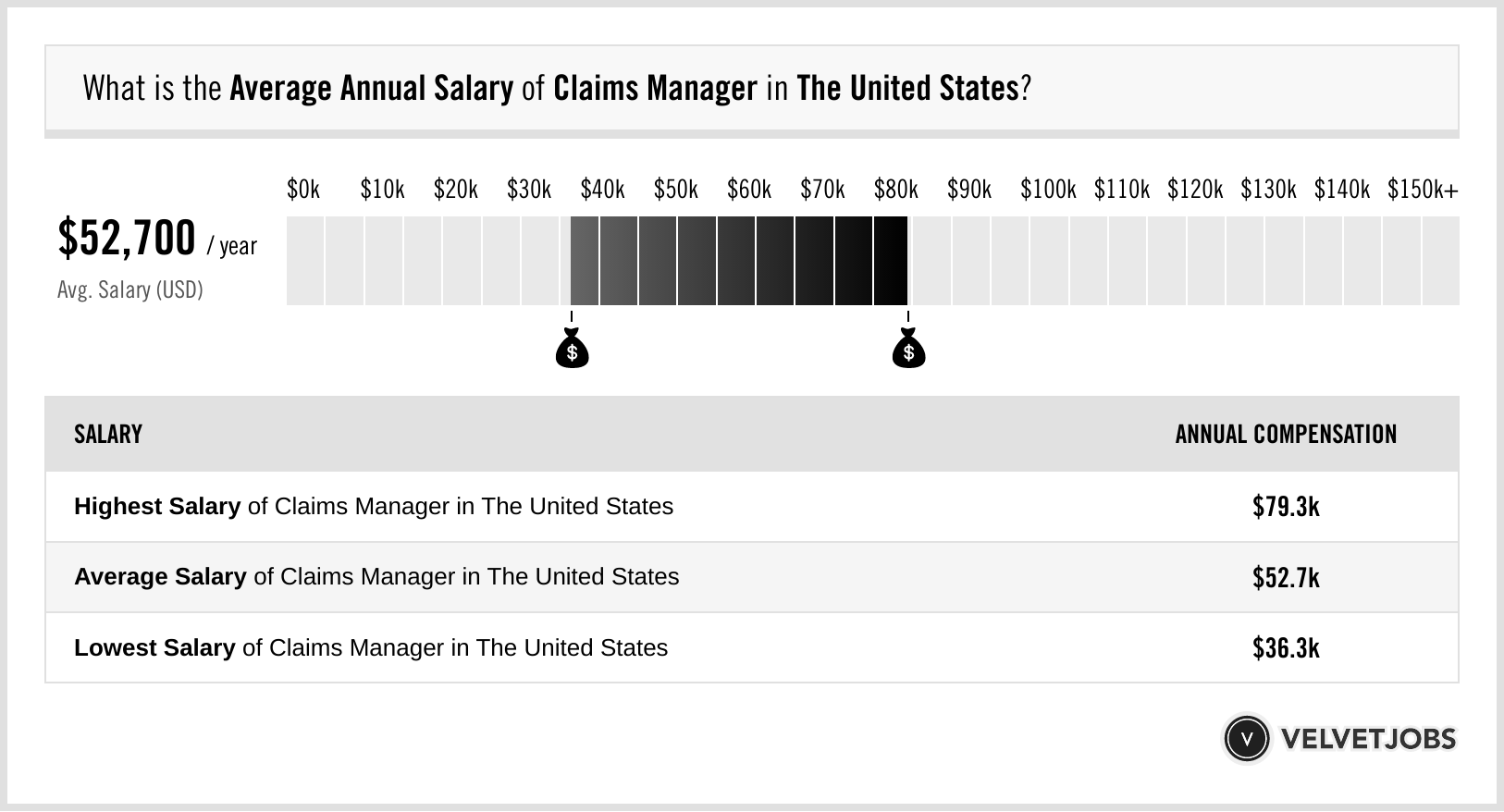
Task: Click the $79.3k compensation value
Action: click(x=1286, y=507)
